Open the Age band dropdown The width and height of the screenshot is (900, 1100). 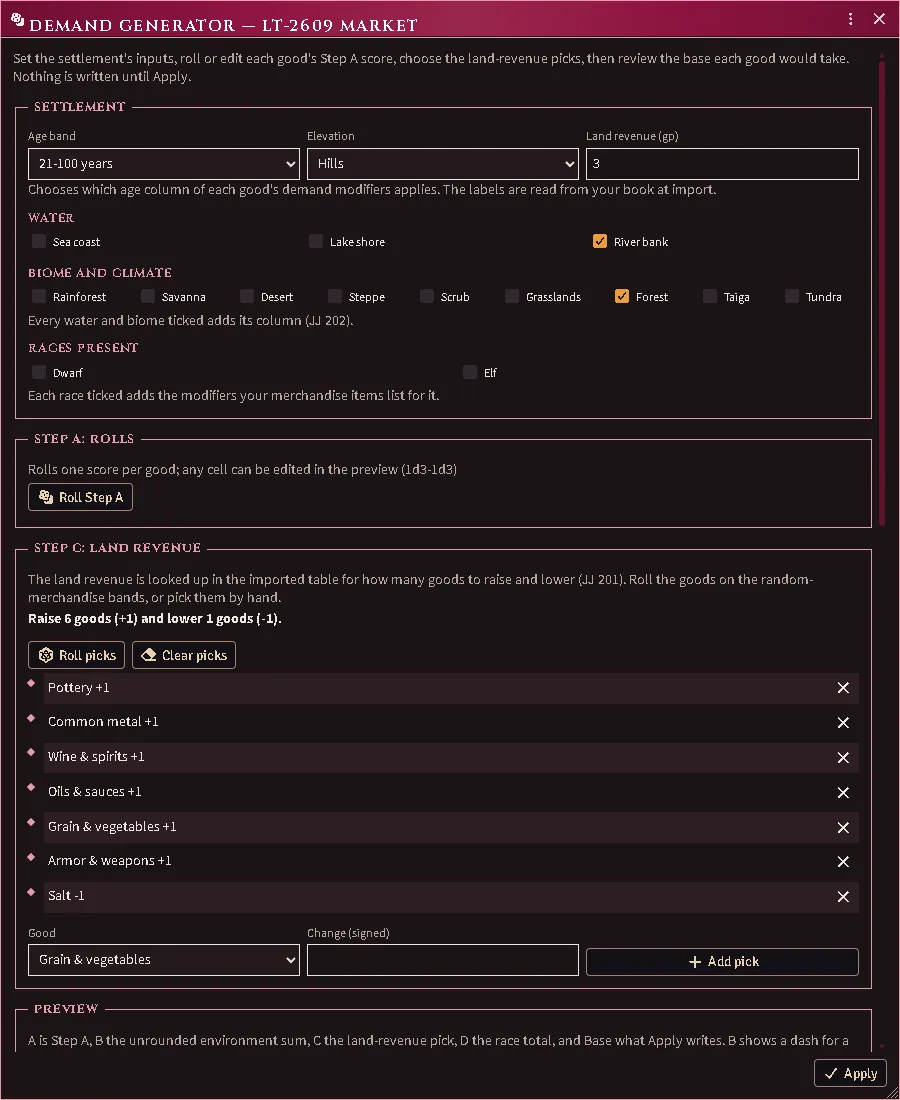click(x=164, y=163)
